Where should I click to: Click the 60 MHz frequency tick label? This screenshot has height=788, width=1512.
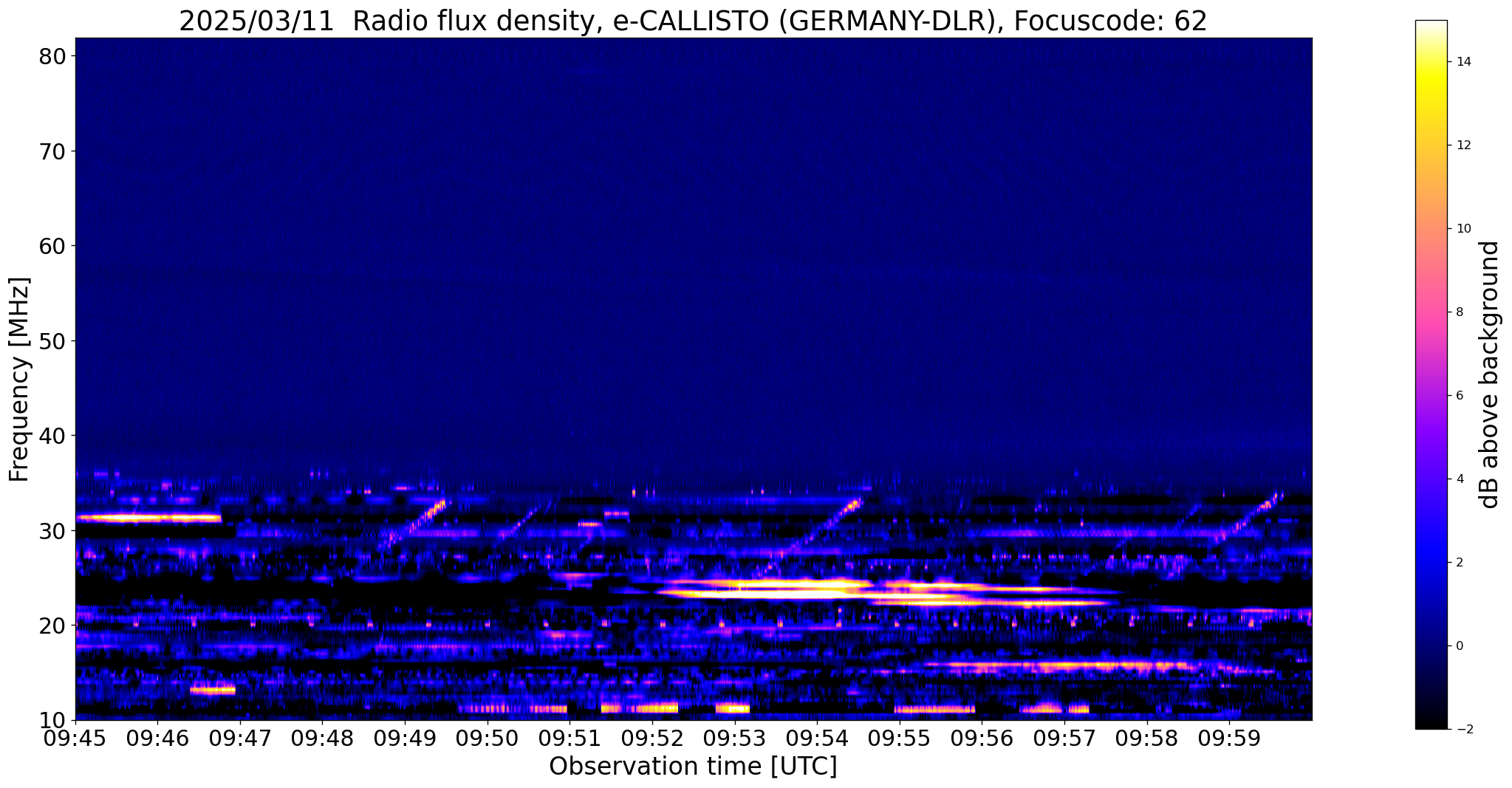[52, 246]
